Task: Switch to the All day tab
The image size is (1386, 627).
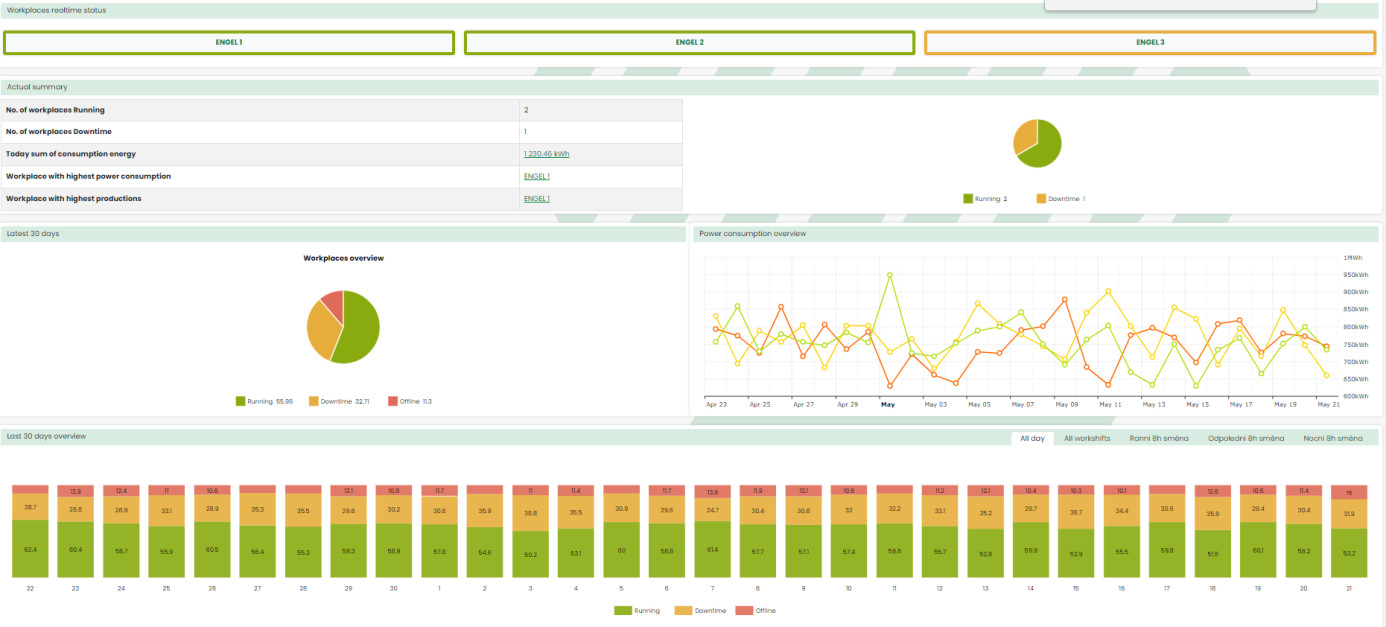Action: coord(1032,438)
